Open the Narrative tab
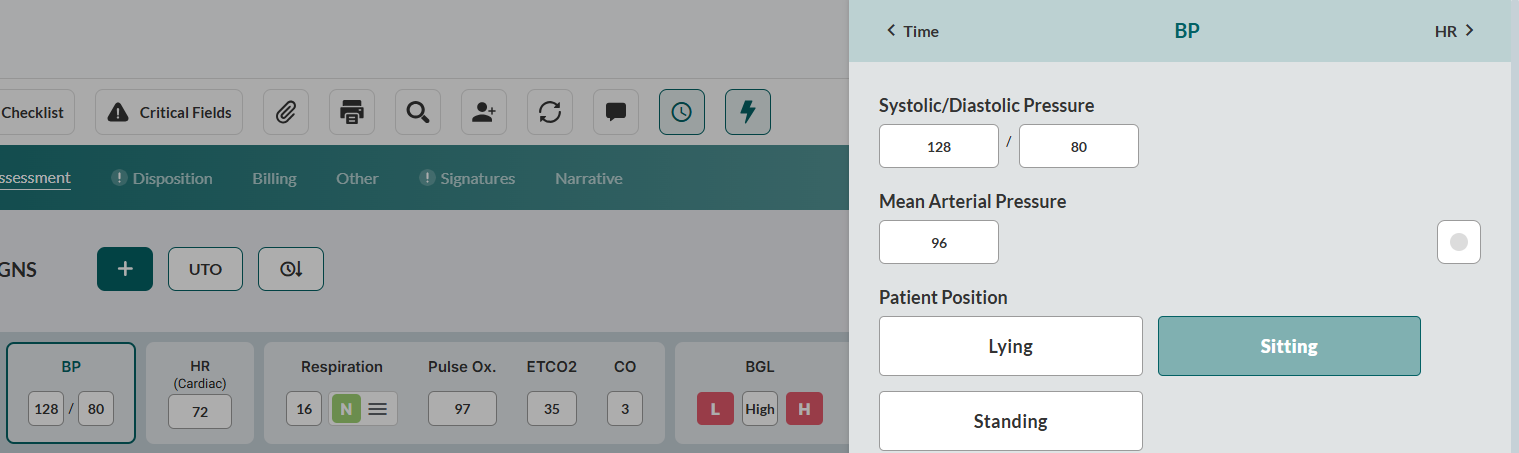 pyautogui.click(x=589, y=178)
